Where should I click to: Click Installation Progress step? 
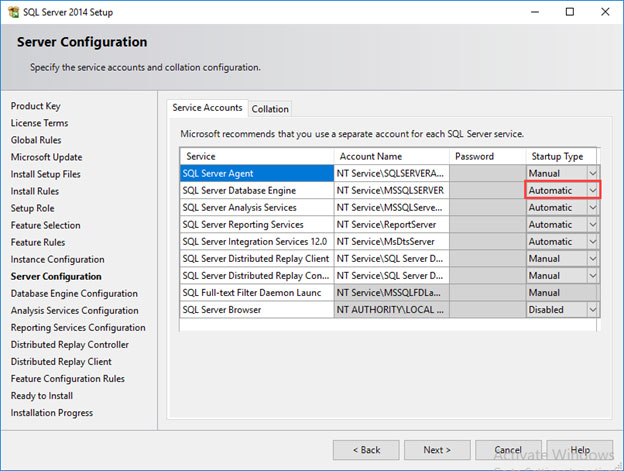[x=52, y=413]
